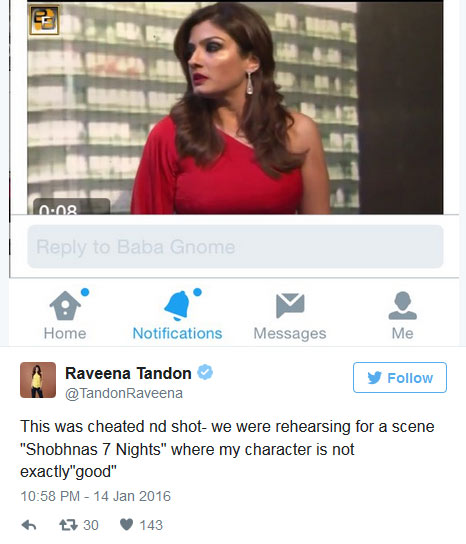Open the @TandonRaveena handle link
The image size is (466, 544).
tap(124, 393)
